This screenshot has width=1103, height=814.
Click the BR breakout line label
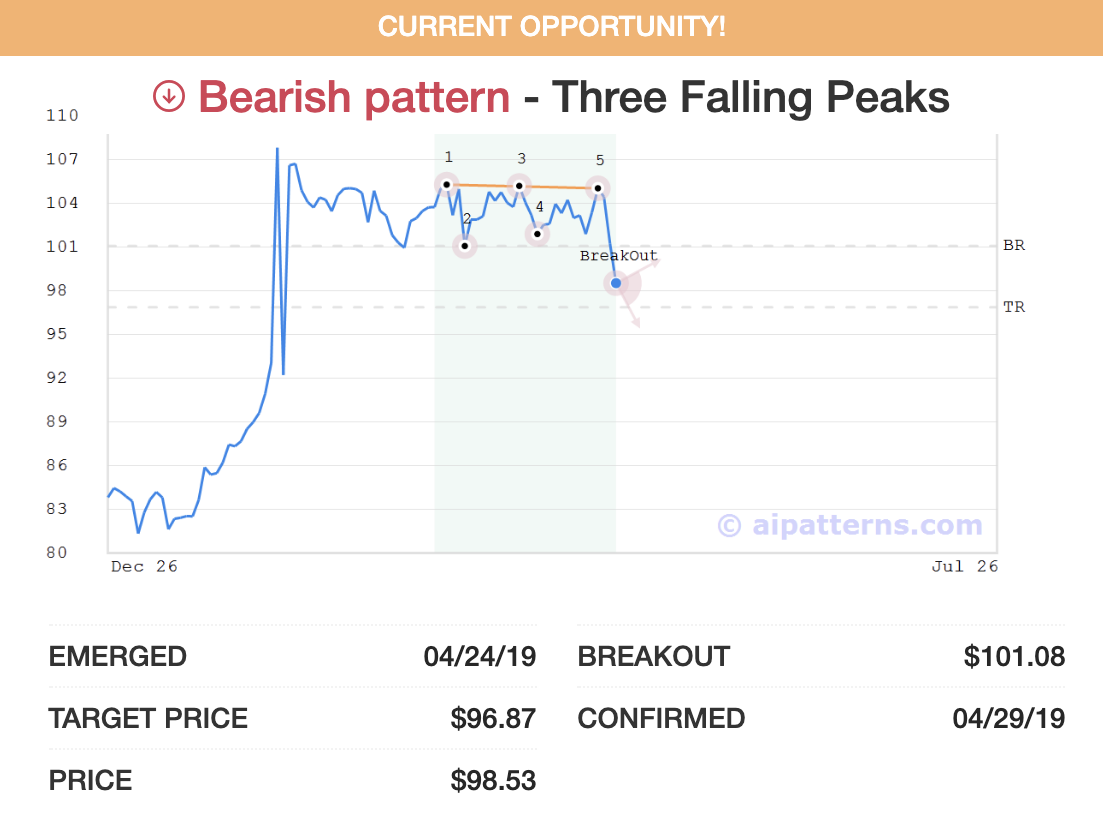[x=1013, y=245]
